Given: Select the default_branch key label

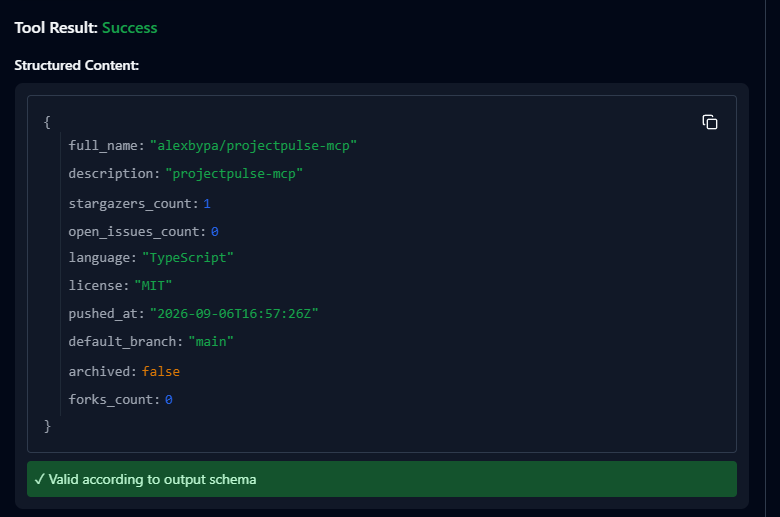Looking at the screenshot, I should [x=125, y=341].
